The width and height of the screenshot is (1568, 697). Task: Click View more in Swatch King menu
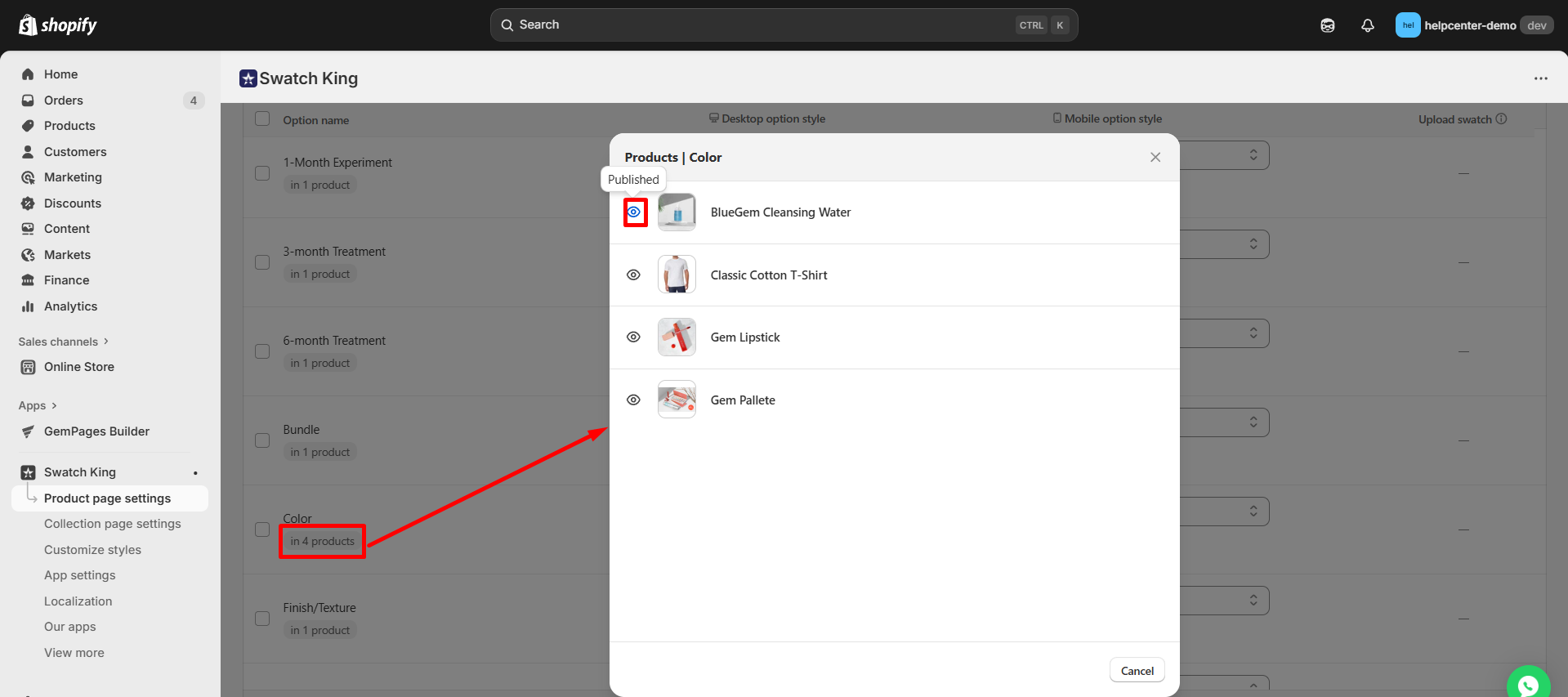(x=74, y=653)
